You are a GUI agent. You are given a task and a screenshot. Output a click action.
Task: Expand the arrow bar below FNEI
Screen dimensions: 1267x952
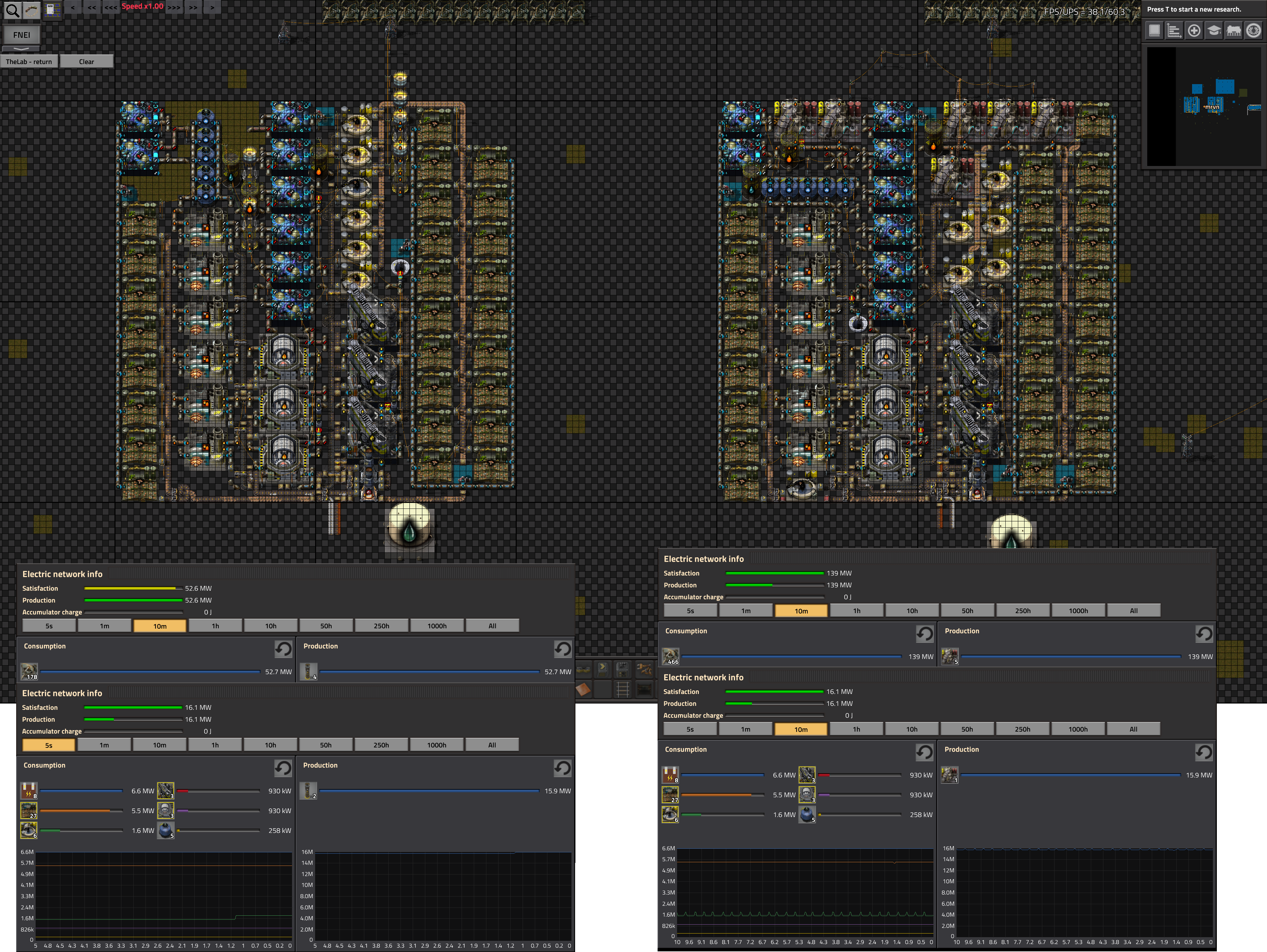coord(22,49)
